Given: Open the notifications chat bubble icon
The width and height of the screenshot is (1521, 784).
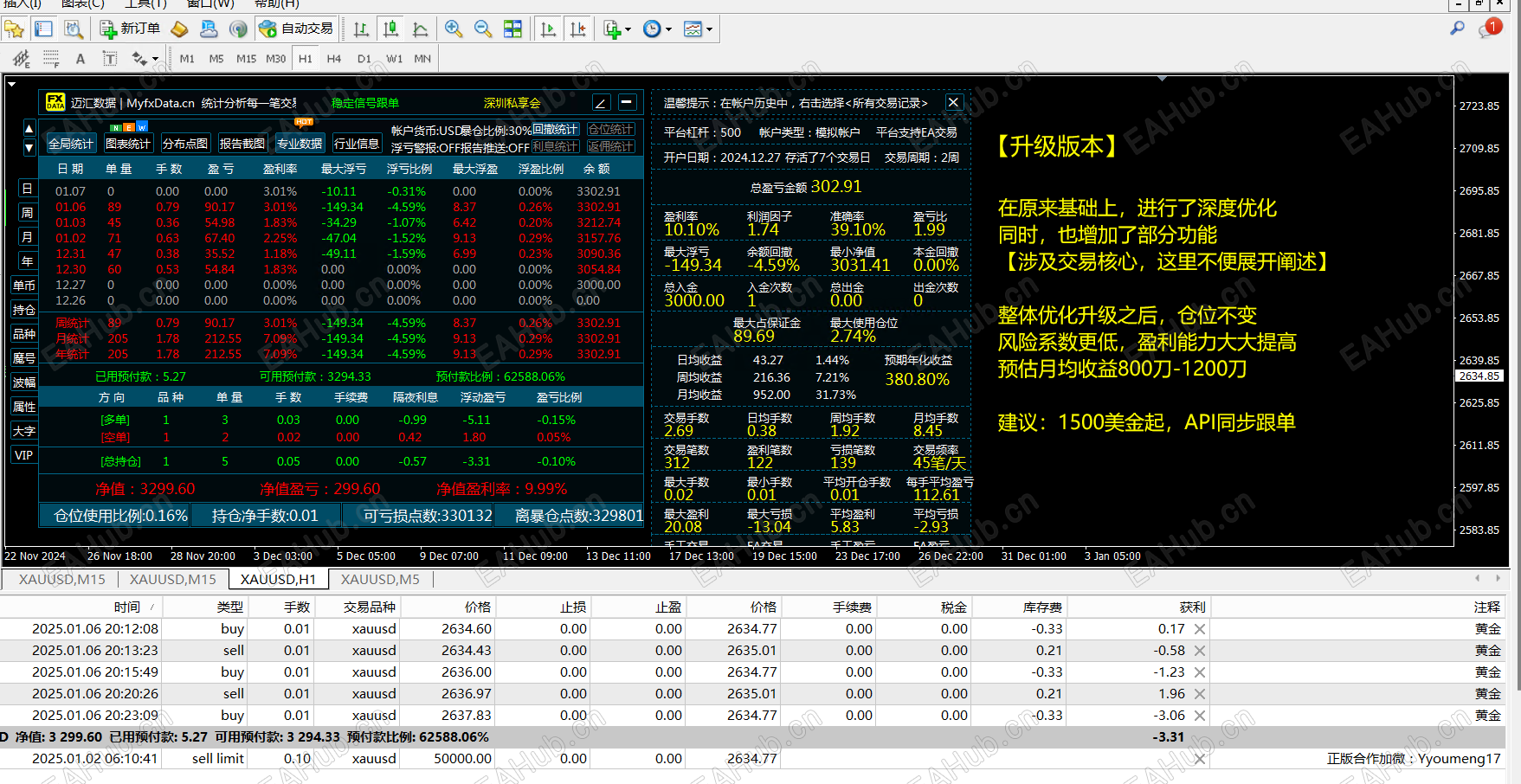Looking at the screenshot, I should tap(1490, 29).
